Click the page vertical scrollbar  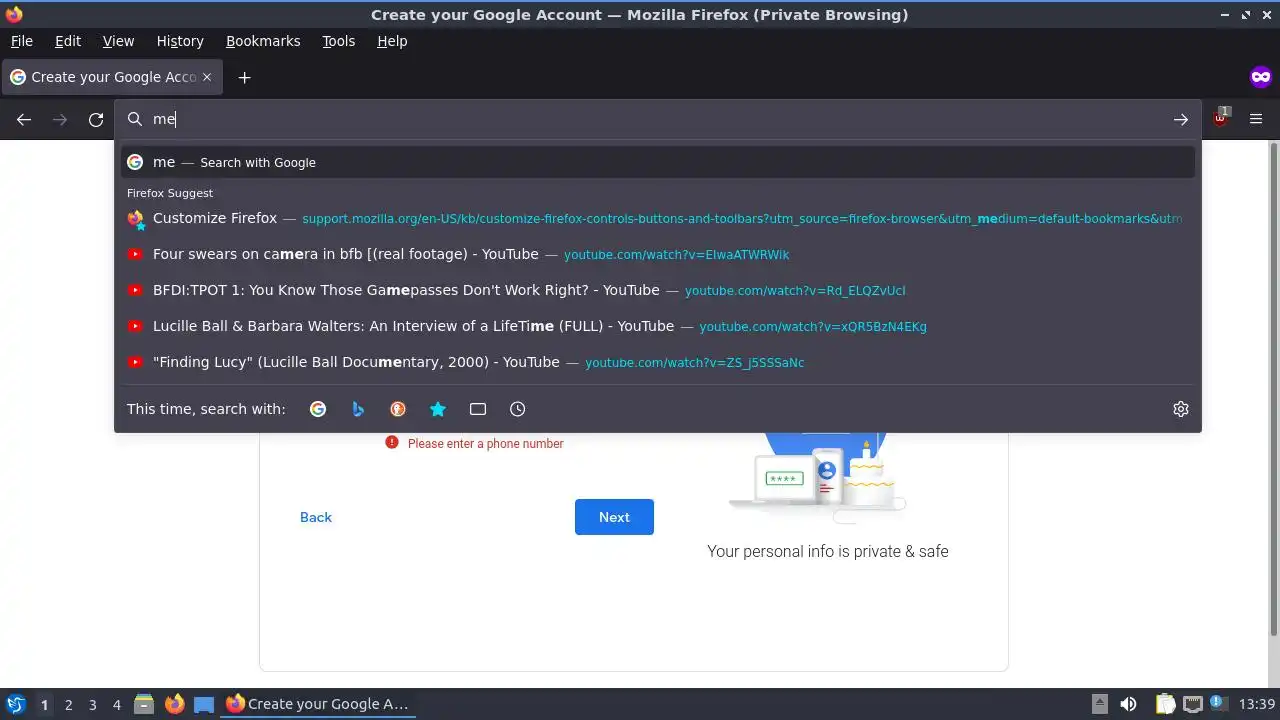pyautogui.click(x=1273, y=388)
